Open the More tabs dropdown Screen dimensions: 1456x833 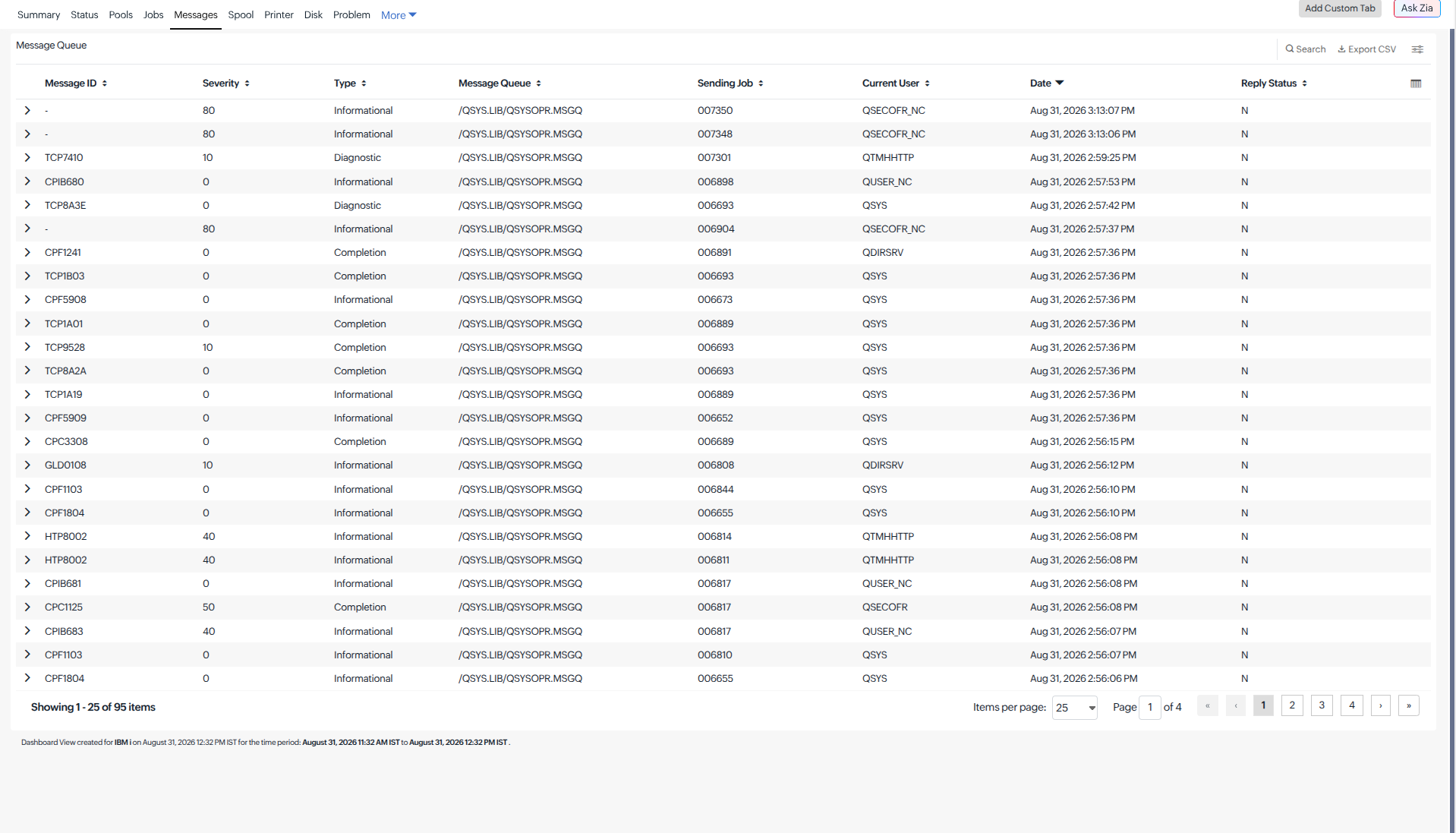click(x=399, y=15)
